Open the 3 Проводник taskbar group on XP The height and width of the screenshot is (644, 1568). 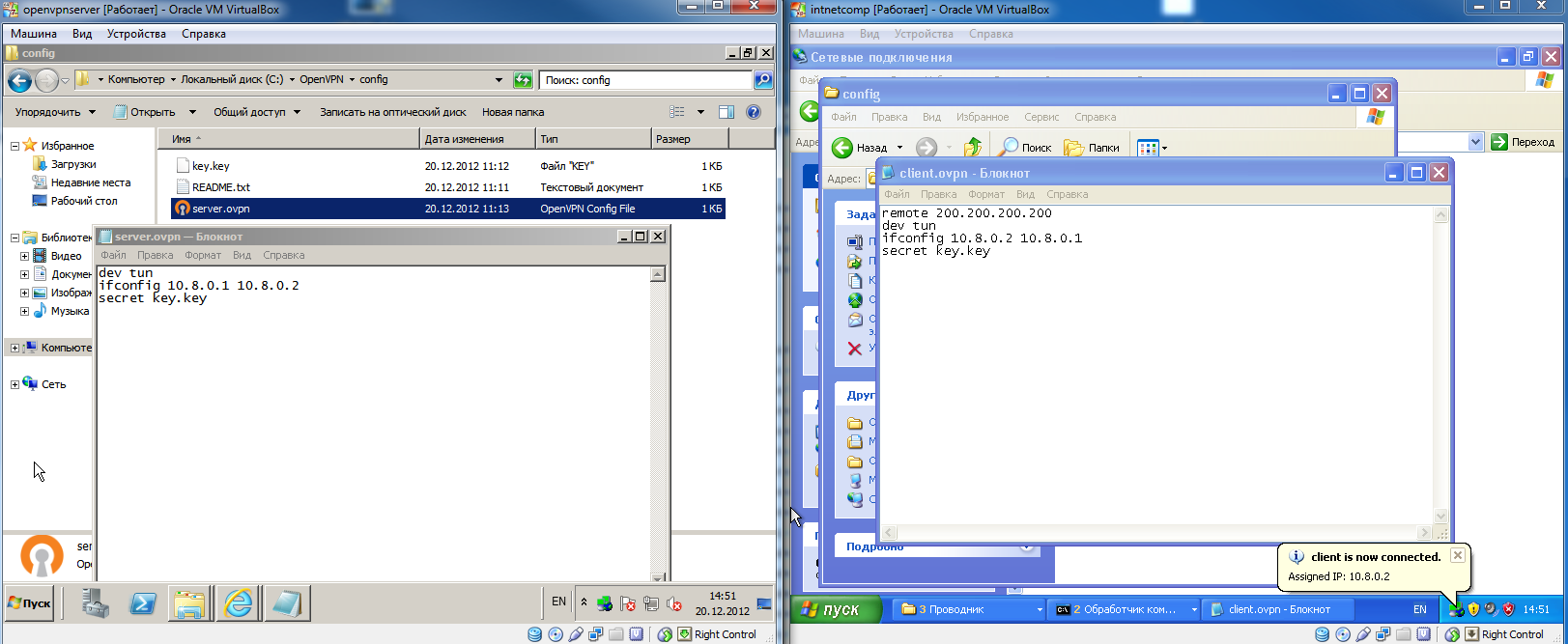[x=970, y=609]
